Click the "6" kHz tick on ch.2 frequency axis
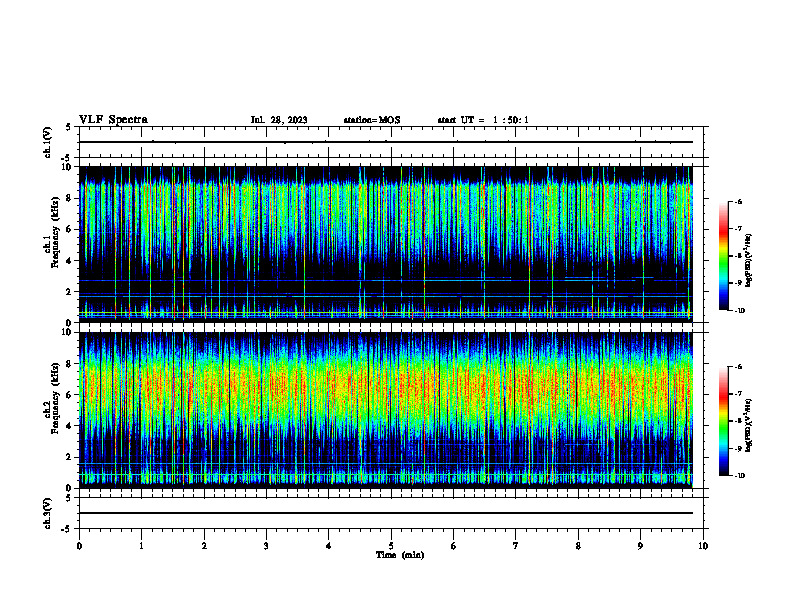The height and width of the screenshot is (612, 792). pyautogui.click(x=69, y=395)
